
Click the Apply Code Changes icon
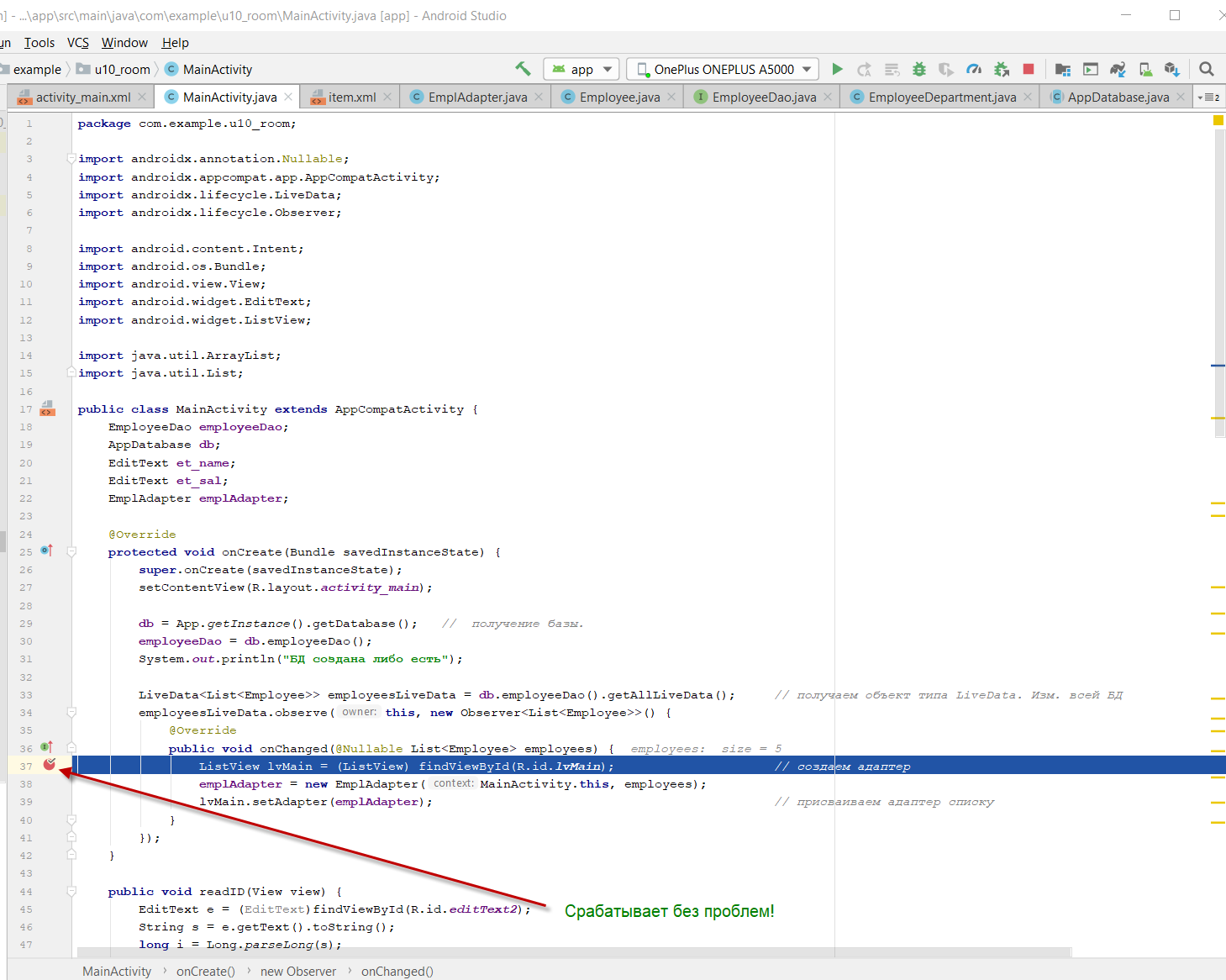tap(892, 69)
